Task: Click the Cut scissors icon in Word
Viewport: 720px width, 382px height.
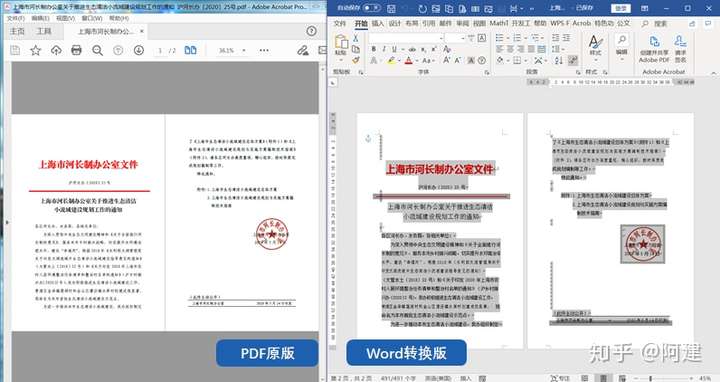Action: (x=355, y=38)
